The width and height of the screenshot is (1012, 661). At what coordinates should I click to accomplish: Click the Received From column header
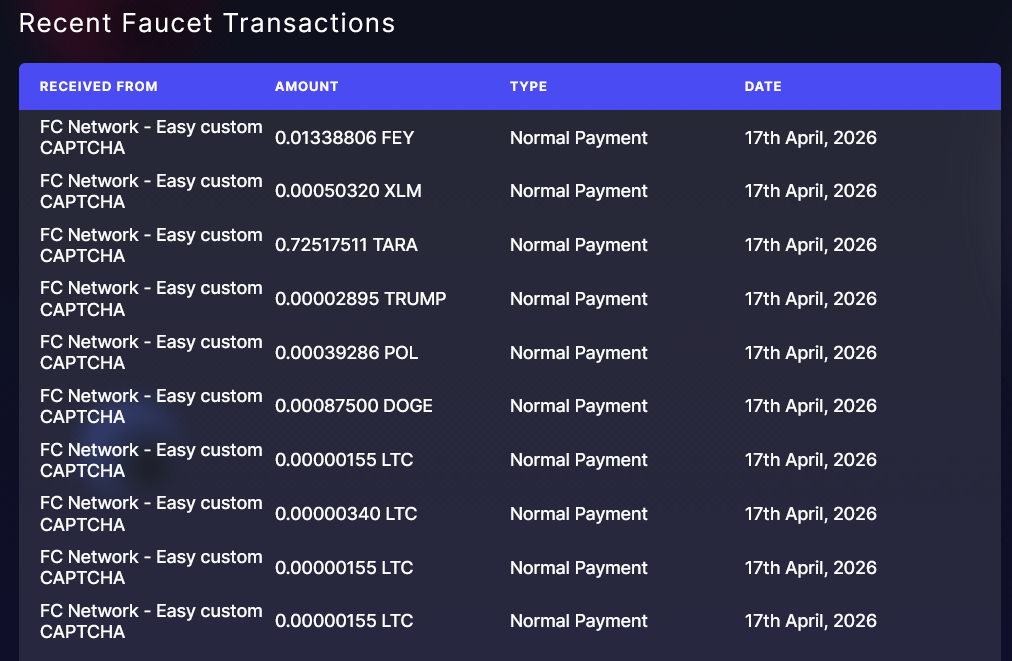[x=98, y=86]
